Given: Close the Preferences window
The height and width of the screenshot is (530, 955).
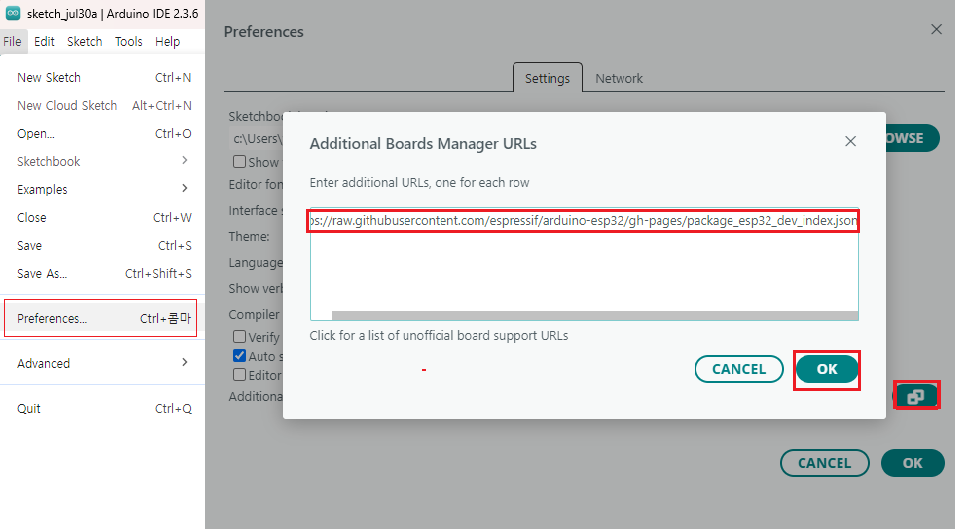Looking at the screenshot, I should pyautogui.click(x=936, y=29).
